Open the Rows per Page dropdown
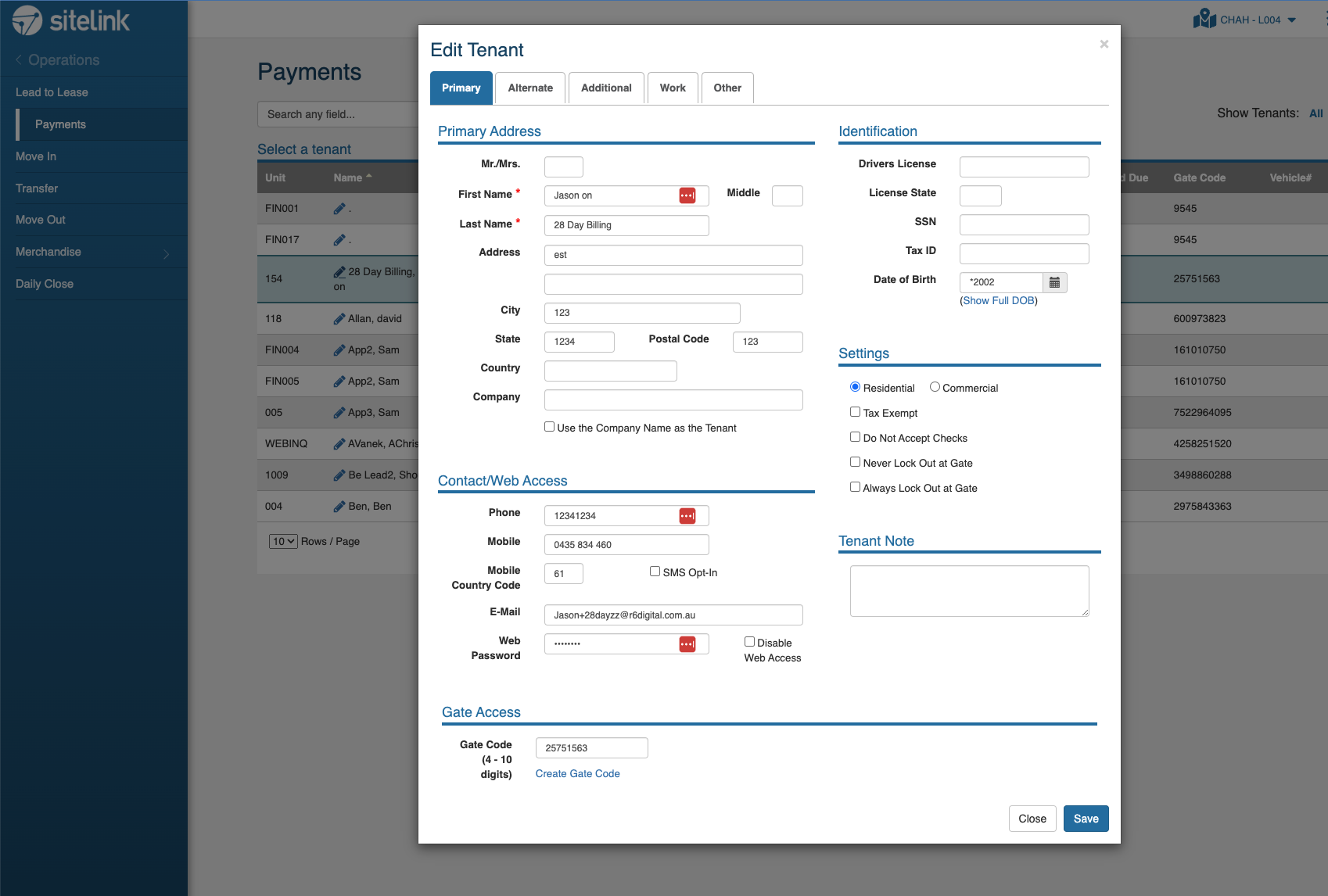 click(x=283, y=541)
